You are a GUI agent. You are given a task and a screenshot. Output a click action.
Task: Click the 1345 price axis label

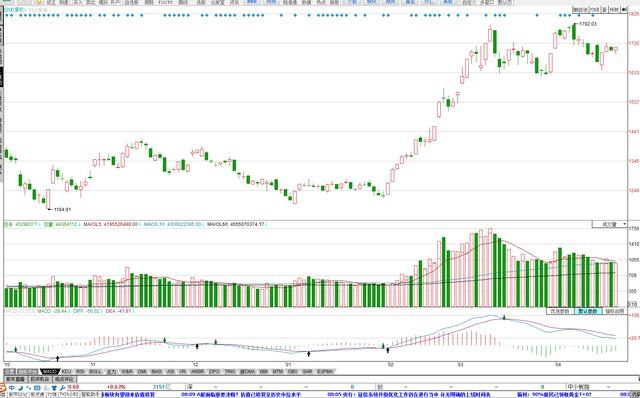633,161
